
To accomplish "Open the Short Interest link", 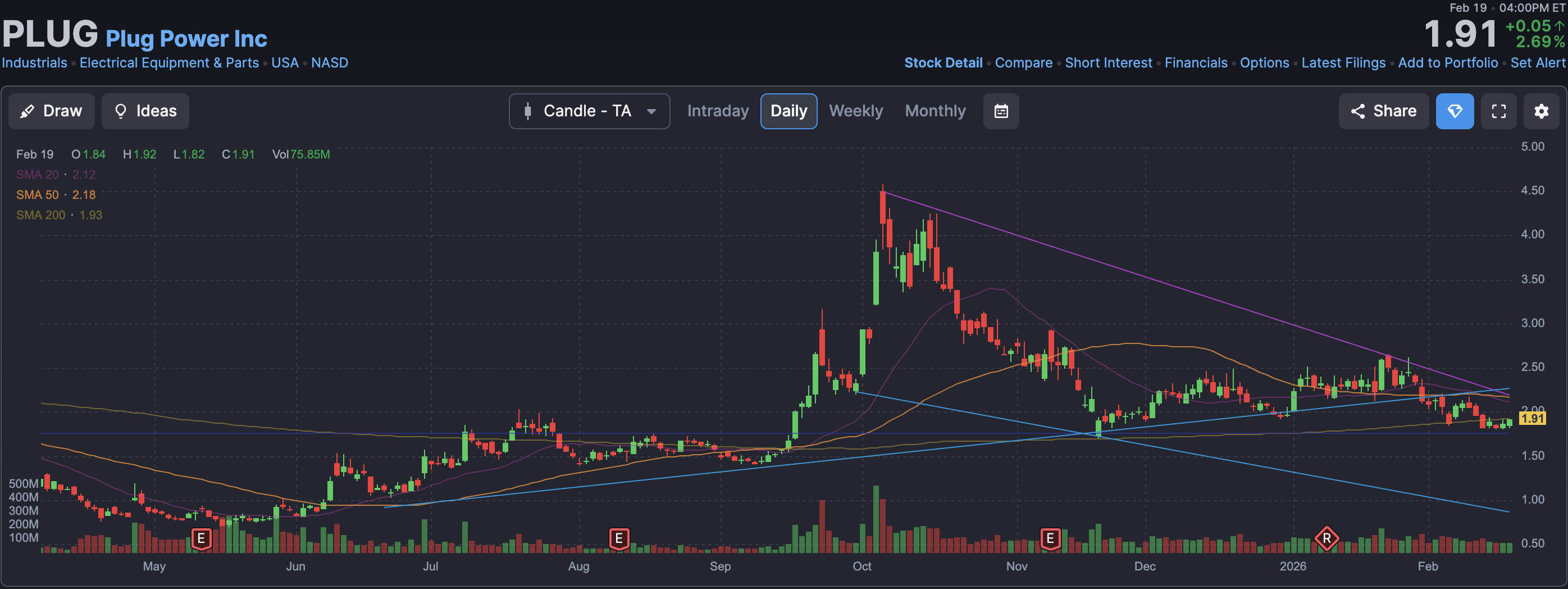I will point(1108,63).
